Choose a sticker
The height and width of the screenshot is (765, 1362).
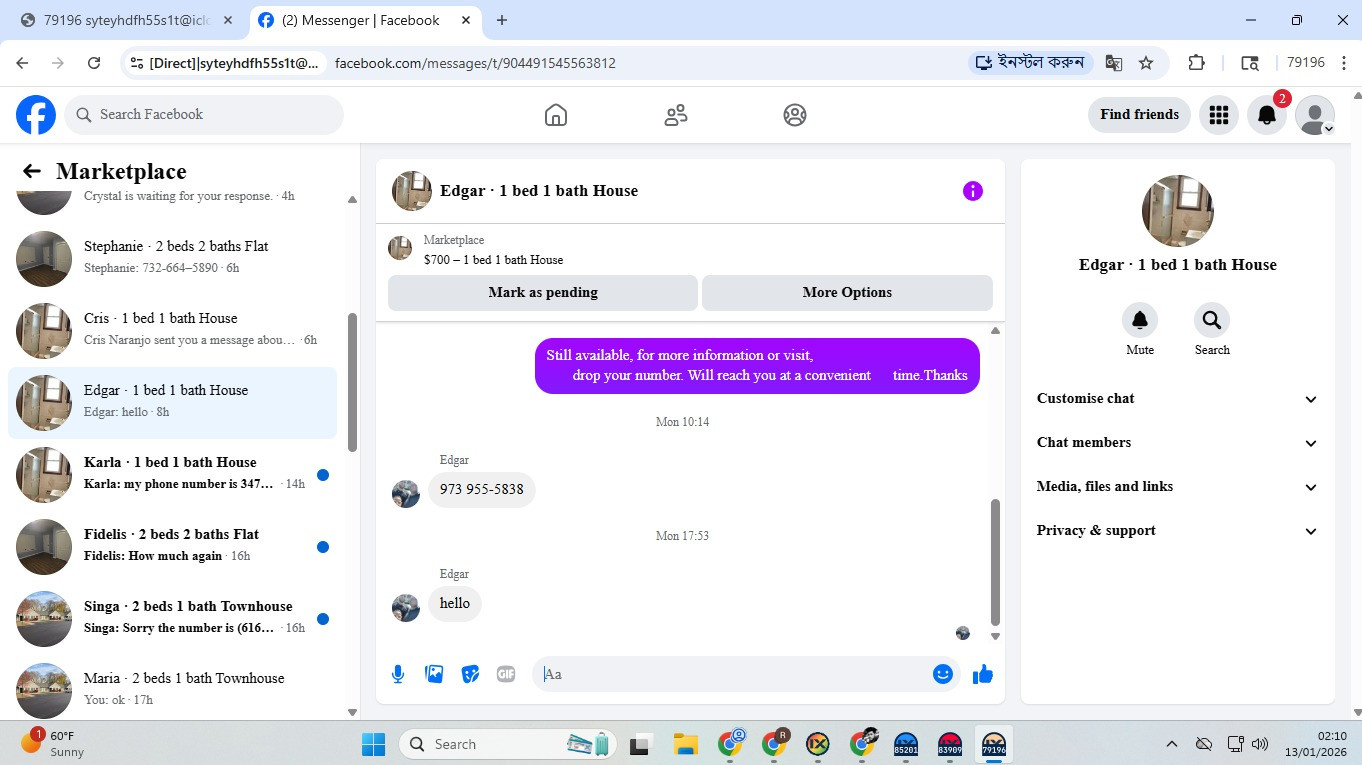point(470,674)
